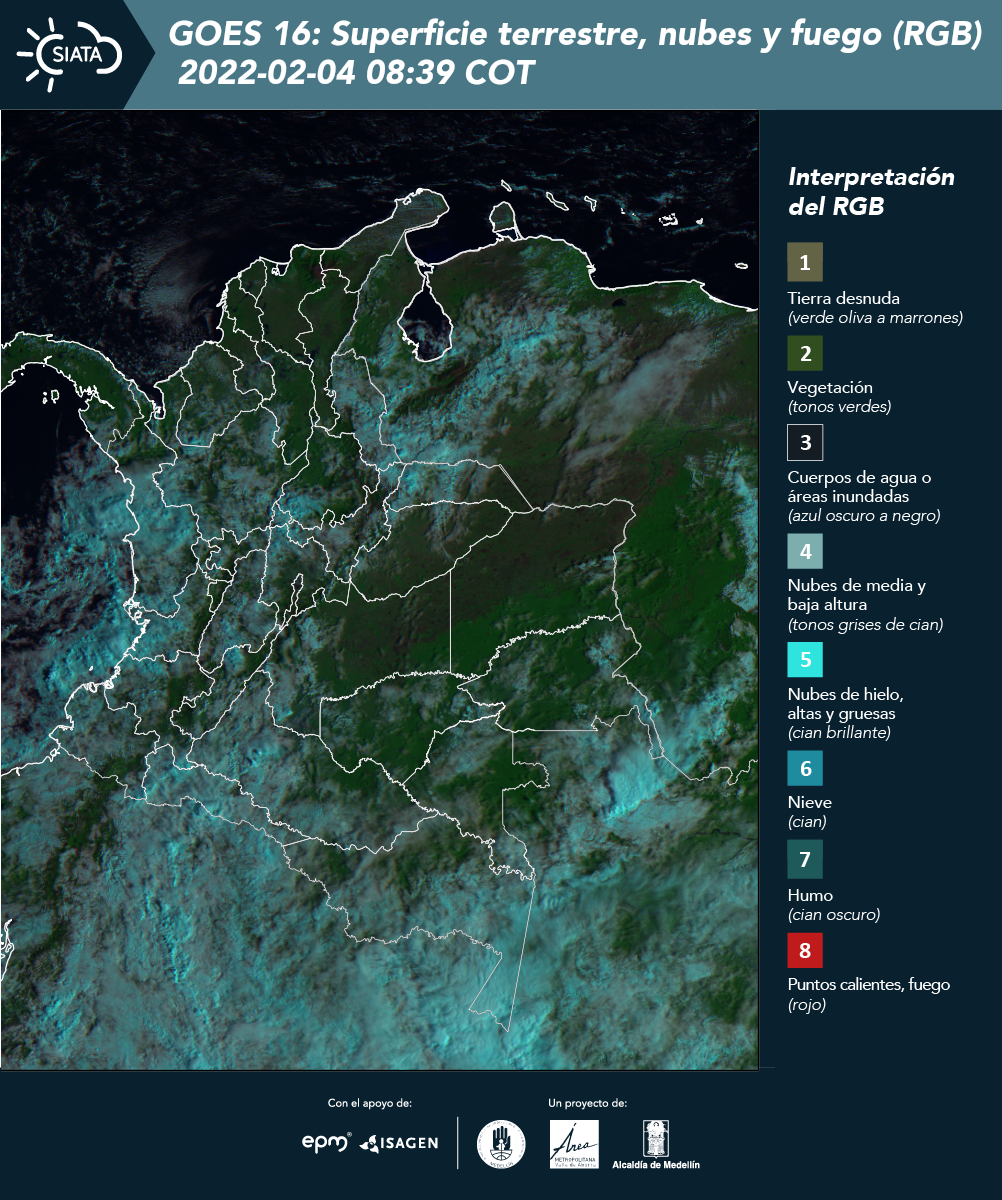
Task: Click the 'Puntos calientes, fuego' label
Action: [869, 985]
